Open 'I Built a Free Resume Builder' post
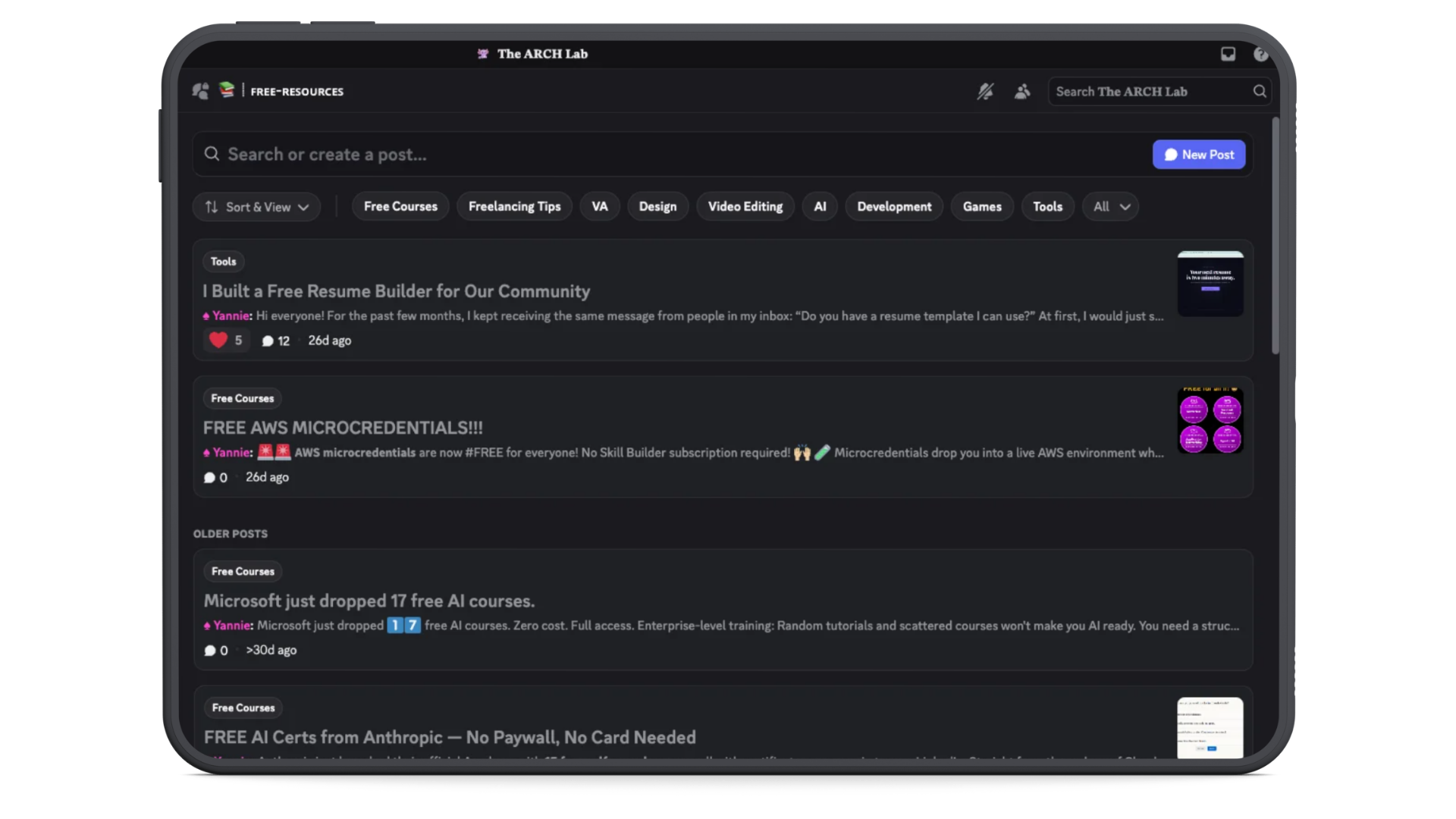Image resolution: width=1456 pixels, height=819 pixels. point(397,291)
